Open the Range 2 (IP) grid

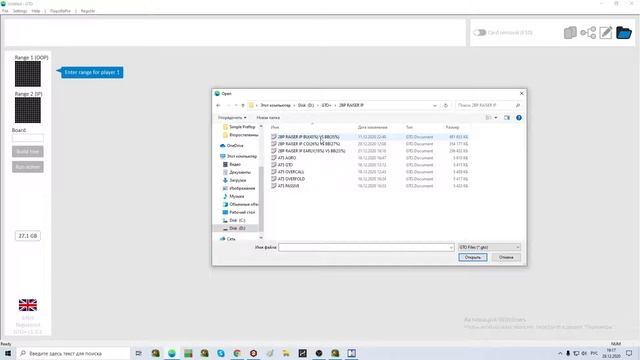pyautogui.click(x=28, y=110)
